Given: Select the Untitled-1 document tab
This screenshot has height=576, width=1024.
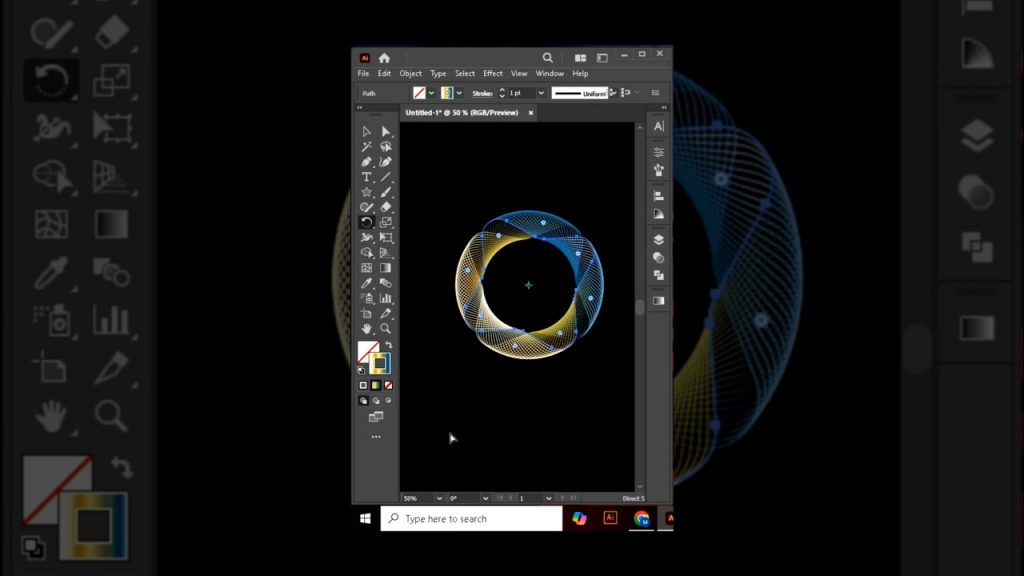Looking at the screenshot, I should pyautogui.click(x=463, y=112).
